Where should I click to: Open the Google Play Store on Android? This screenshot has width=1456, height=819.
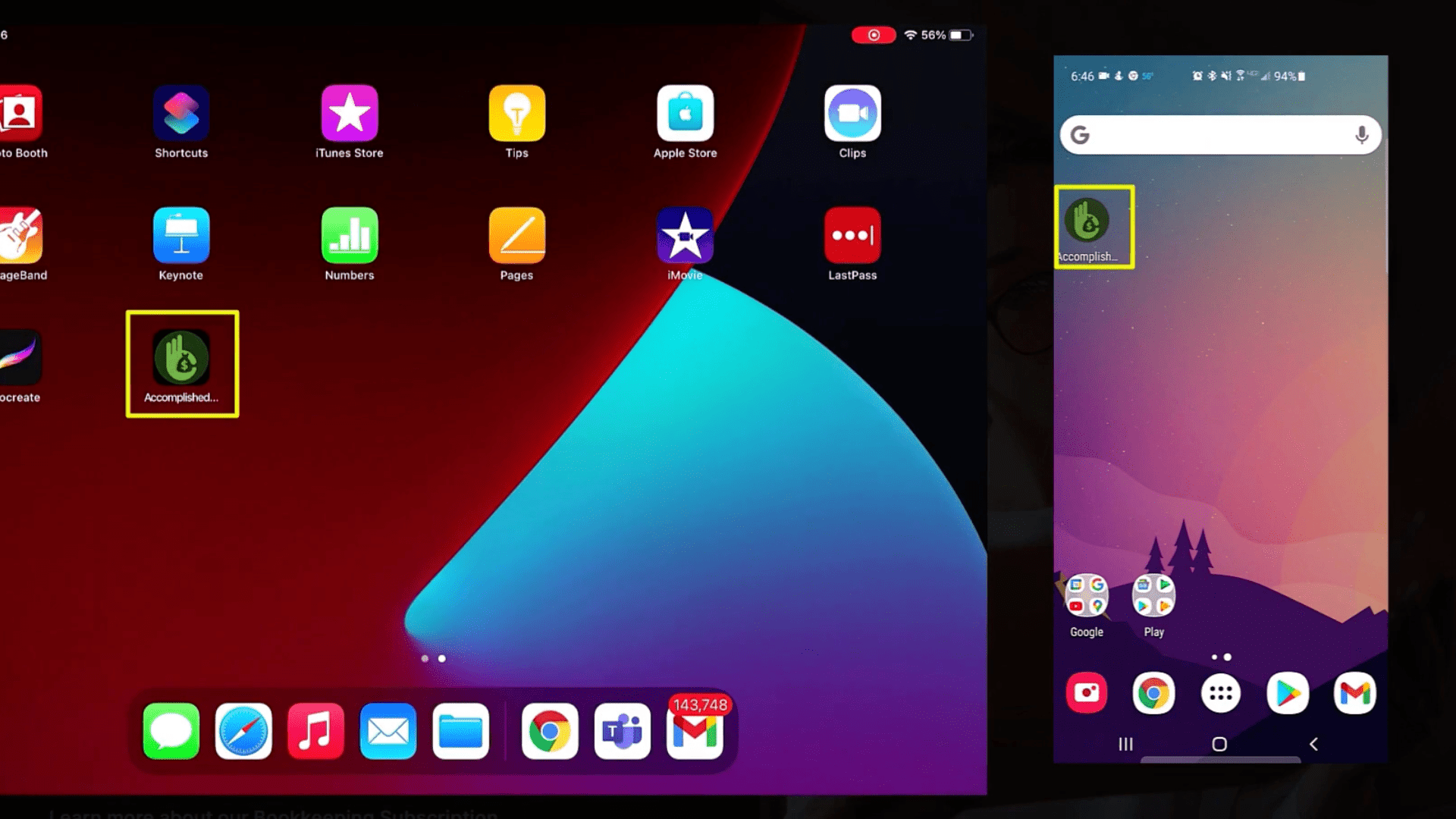pos(1286,692)
